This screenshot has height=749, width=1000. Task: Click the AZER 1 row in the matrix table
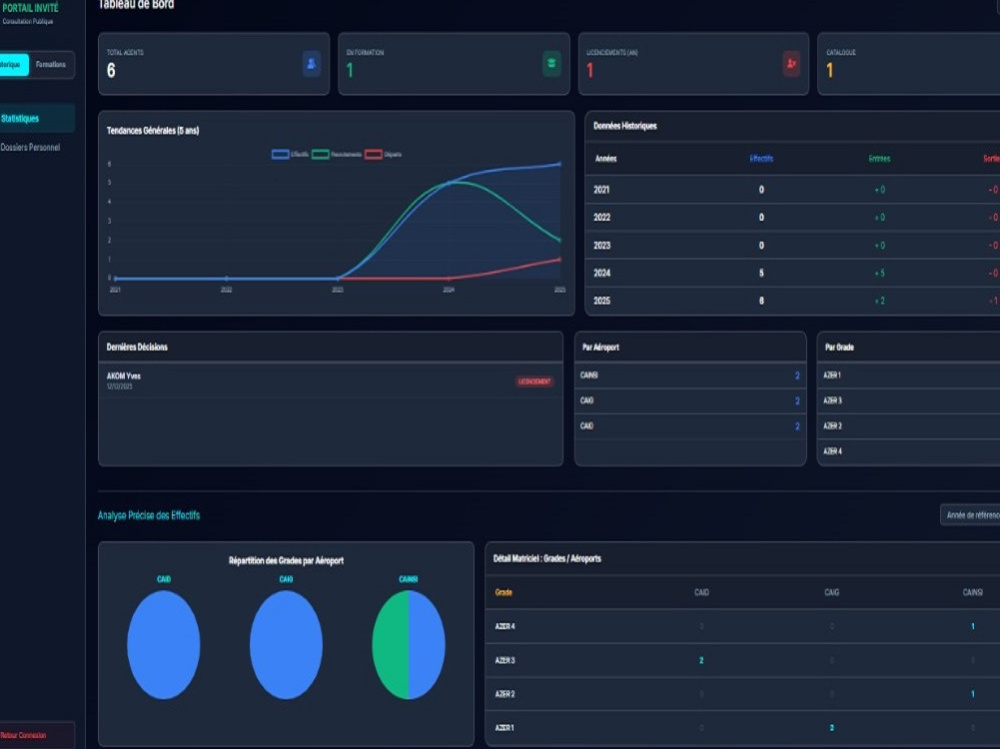pyautogui.click(x=743, y=728)
